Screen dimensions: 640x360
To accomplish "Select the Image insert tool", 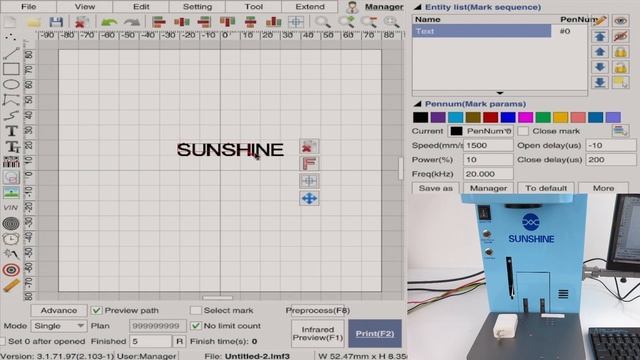I will click(x=11, y=192).
